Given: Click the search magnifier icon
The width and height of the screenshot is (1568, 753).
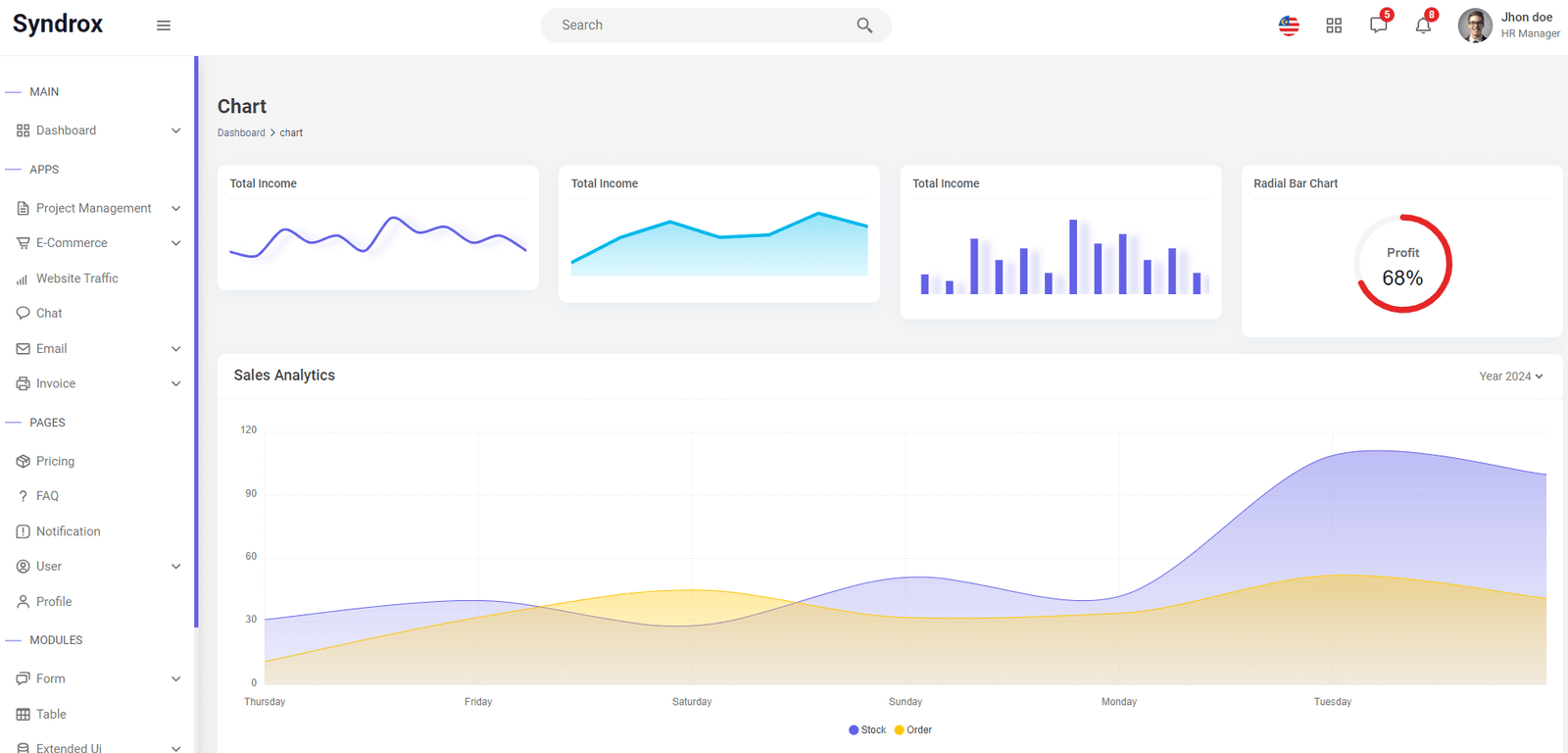Looking at the screenshot, I should [864, 25].
